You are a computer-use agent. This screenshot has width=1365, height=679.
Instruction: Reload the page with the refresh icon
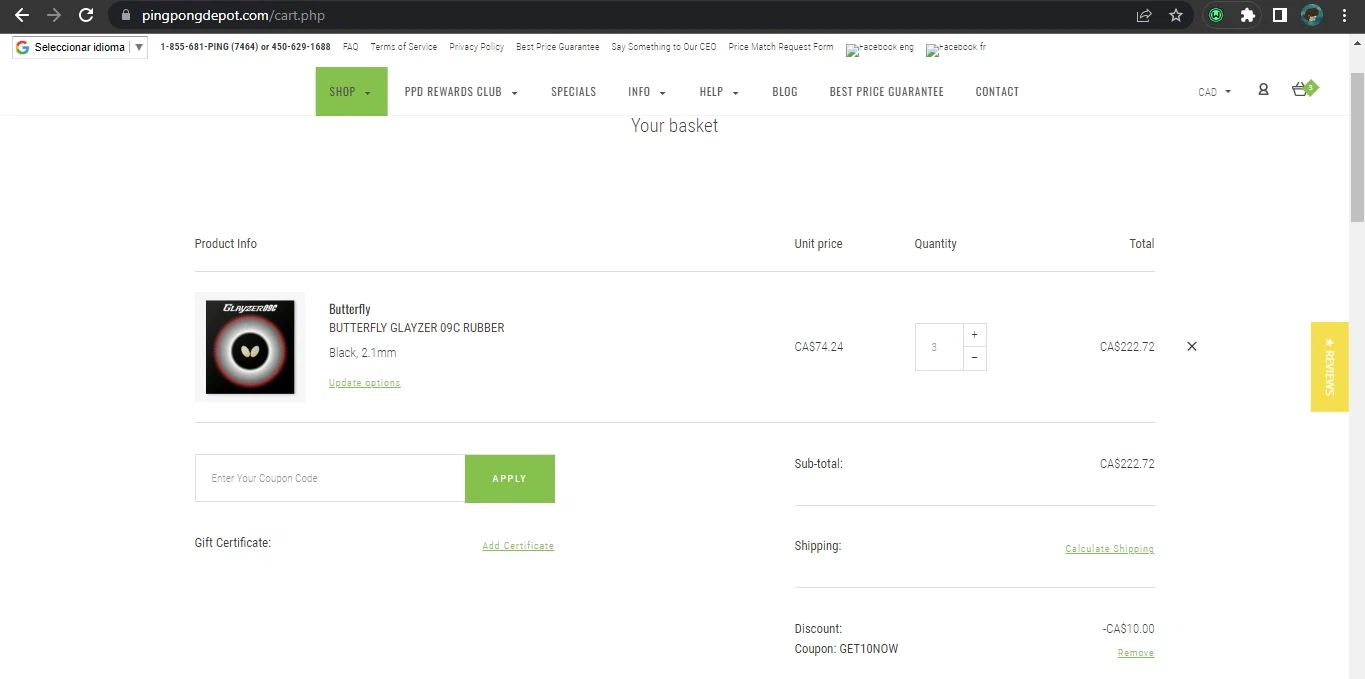tap(86, 15)
